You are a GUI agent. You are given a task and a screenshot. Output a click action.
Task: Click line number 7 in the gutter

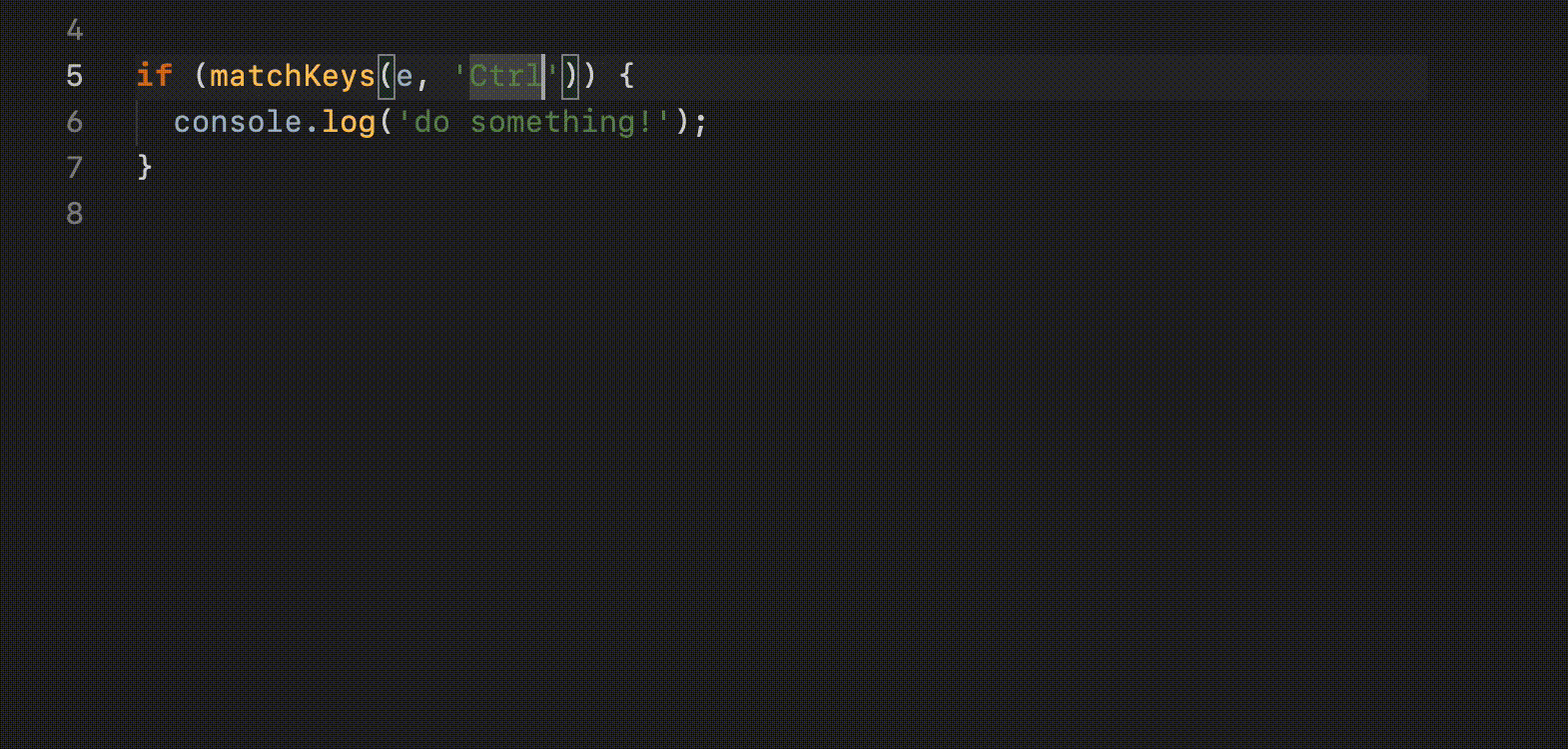(75, 168)
